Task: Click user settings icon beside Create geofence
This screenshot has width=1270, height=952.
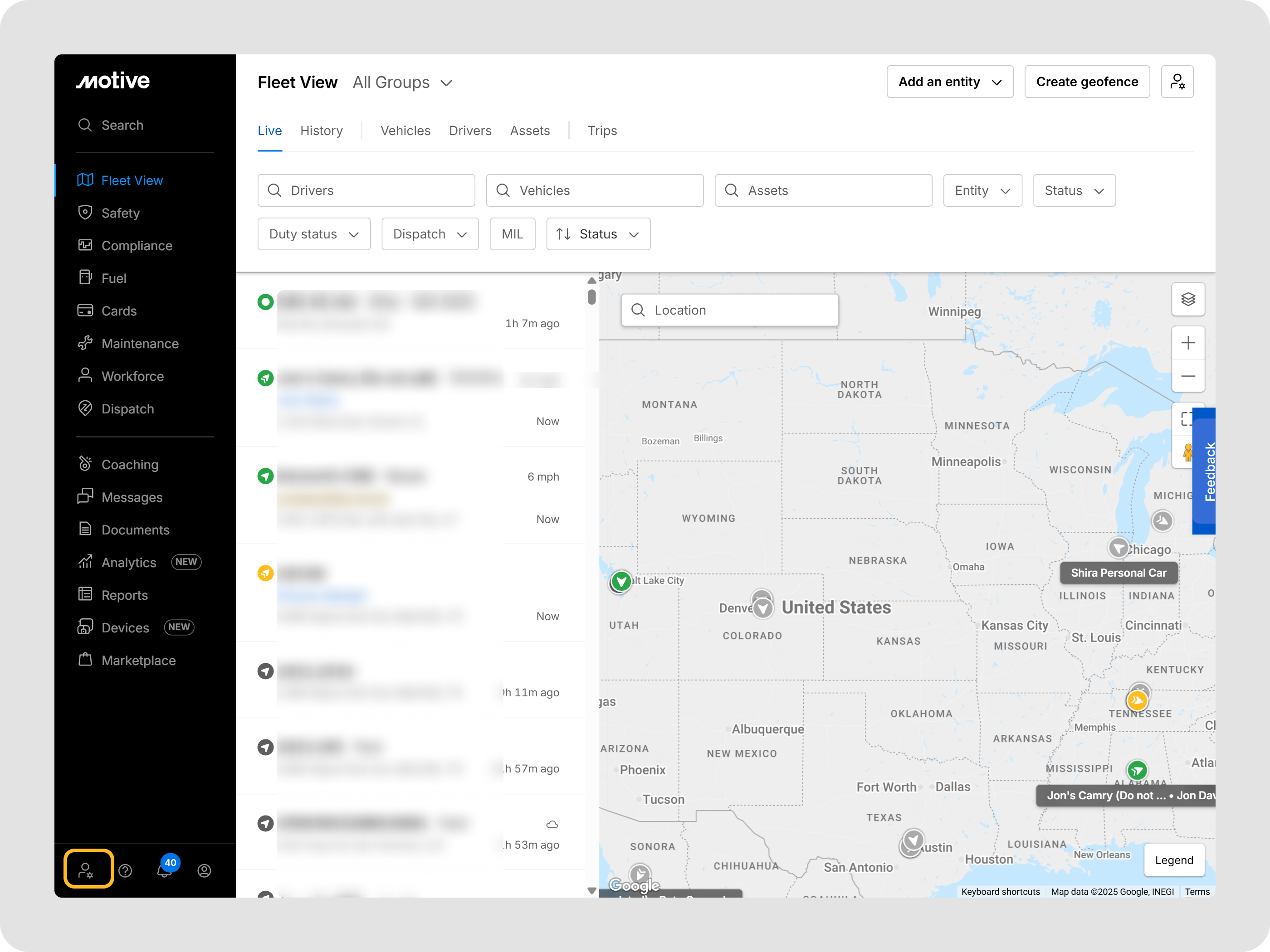Action: (1177, 82)
